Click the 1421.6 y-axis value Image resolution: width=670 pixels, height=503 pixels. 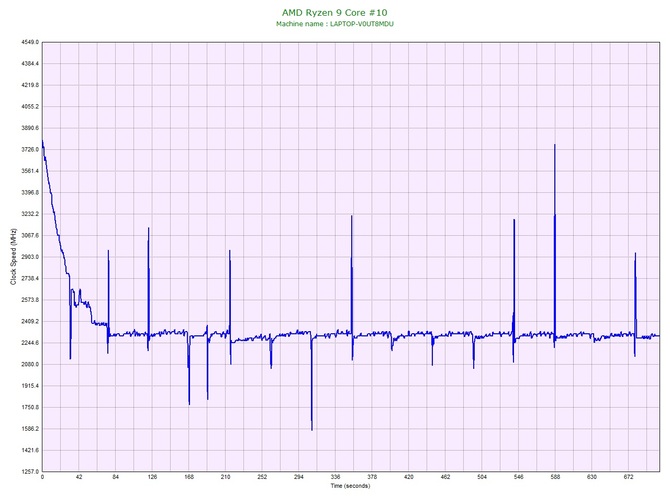click(x=29, y=450)
